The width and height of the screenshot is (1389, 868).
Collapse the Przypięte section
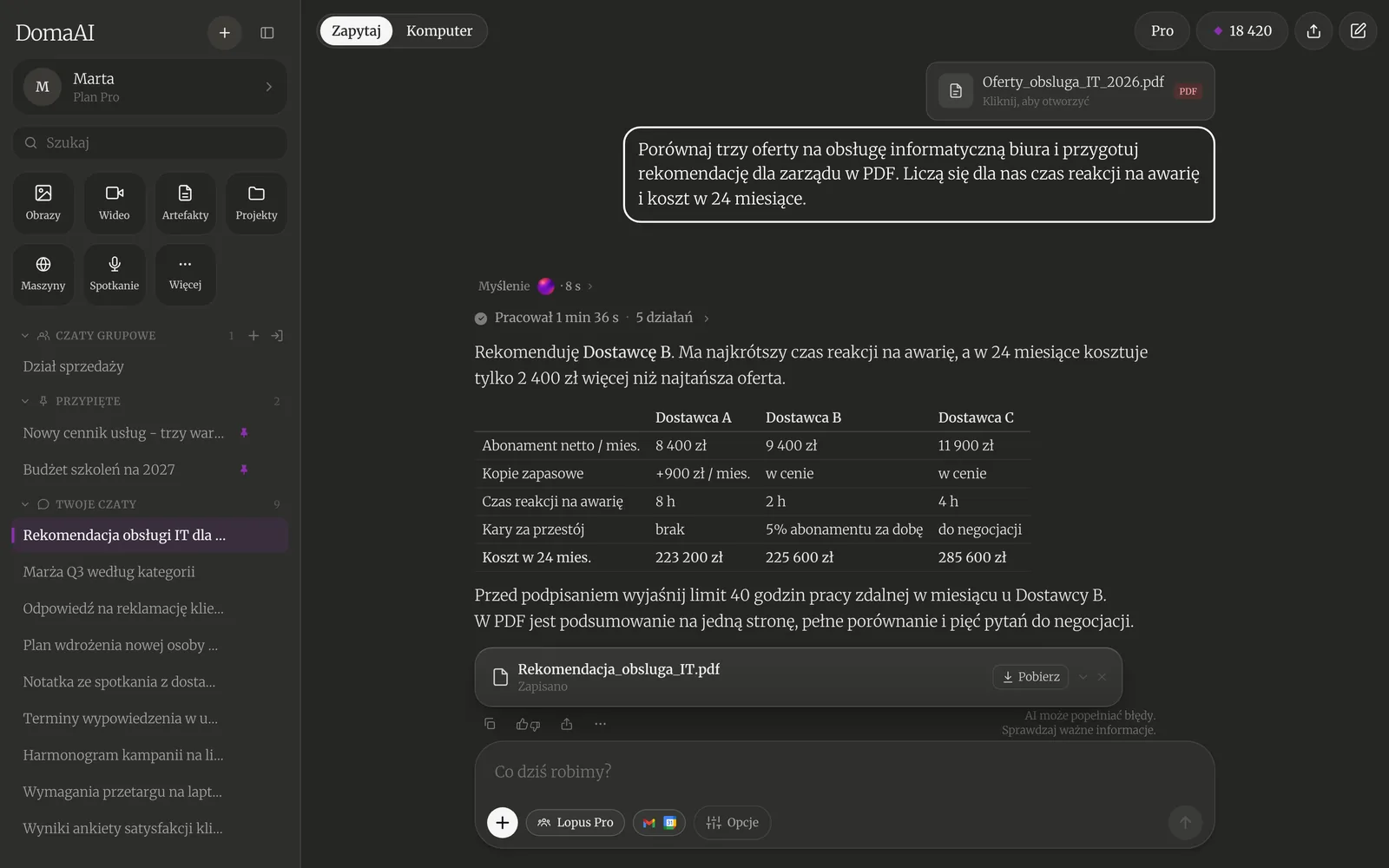[x=25, y=401]
